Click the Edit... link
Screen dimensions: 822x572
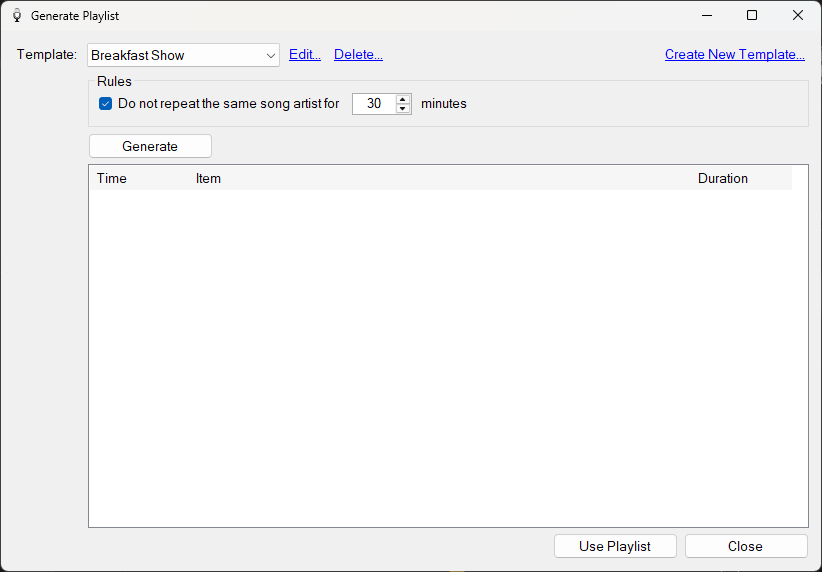click(x=305, y=55)
